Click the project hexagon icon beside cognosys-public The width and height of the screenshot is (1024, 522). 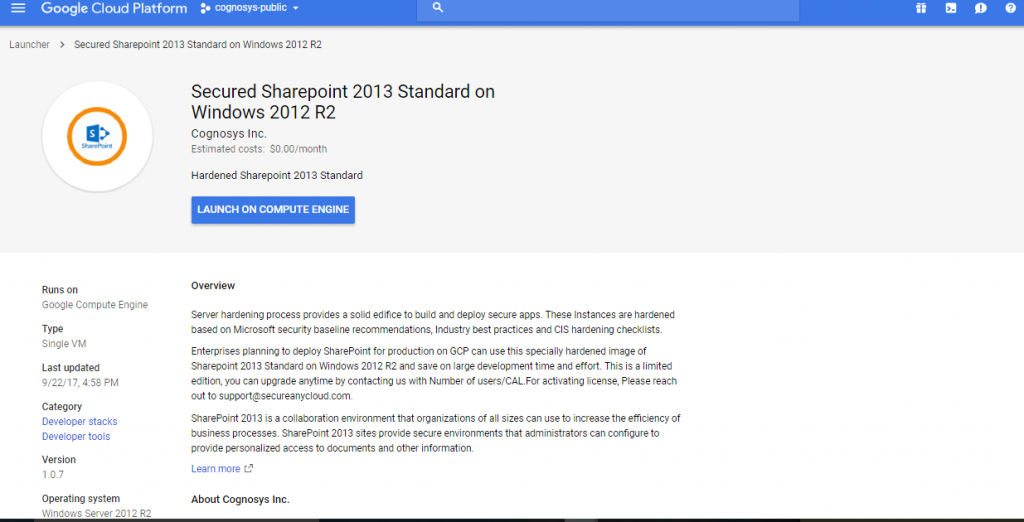205,8
